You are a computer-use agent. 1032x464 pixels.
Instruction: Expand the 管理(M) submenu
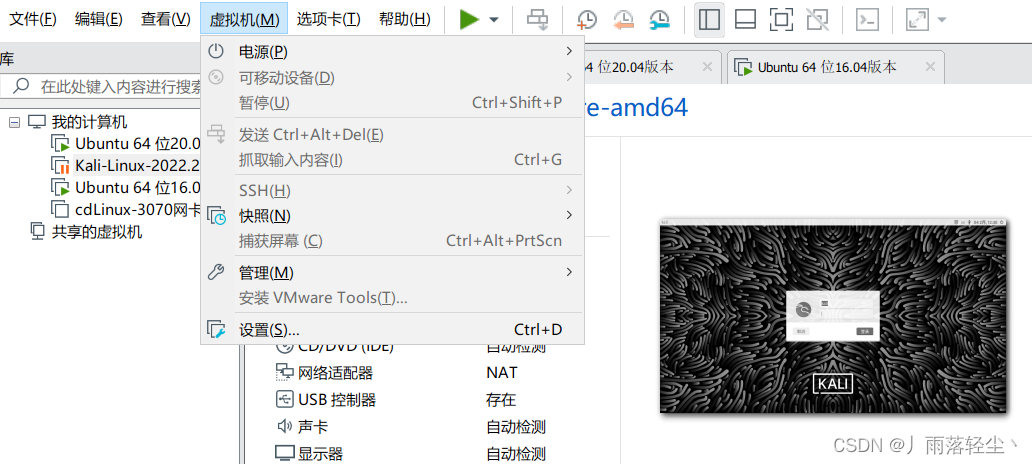(x=392, y=272)
